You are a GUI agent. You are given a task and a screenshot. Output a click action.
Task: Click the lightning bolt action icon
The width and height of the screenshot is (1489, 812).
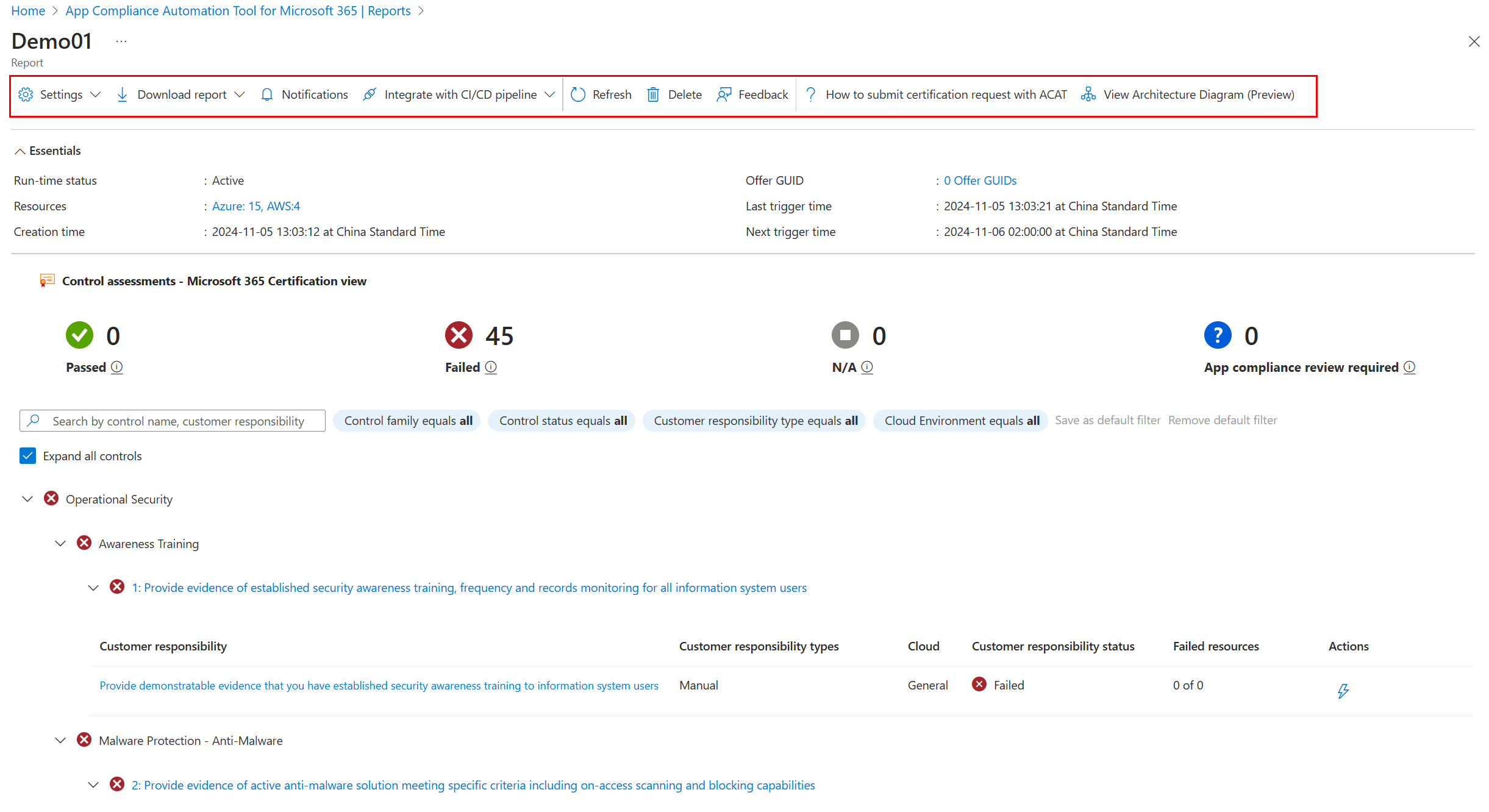(1343, 691)
